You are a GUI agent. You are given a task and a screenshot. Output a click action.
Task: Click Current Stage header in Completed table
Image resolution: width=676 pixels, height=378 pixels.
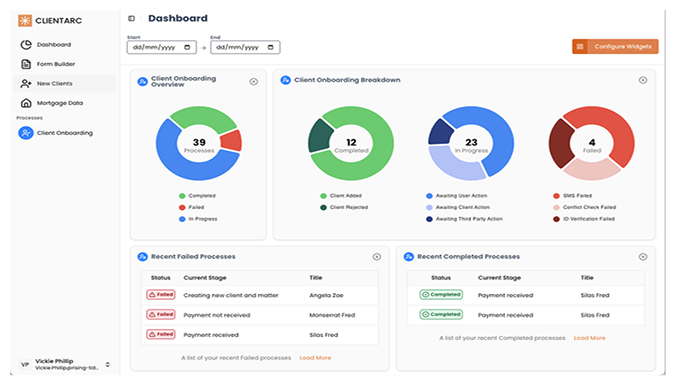click(x=499, y=278)
